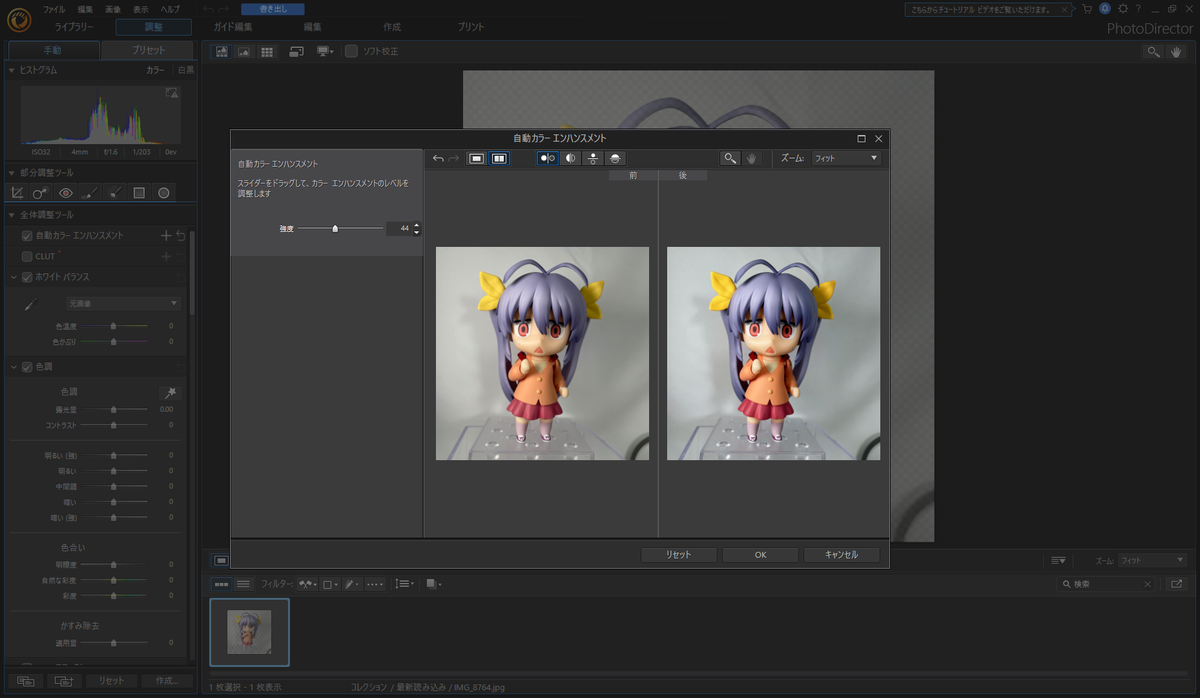Screen dimensions: 1200x698
Task: Collapse the ヒストグラム section
Action: pyautogui.click(x=11, y=70)
